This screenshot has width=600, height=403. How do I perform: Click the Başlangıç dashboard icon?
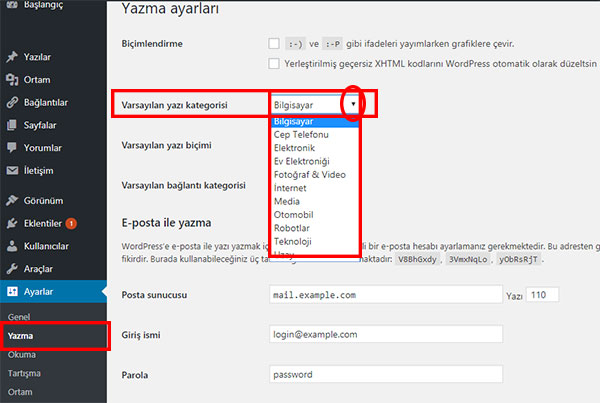click(x=12, y=5)
